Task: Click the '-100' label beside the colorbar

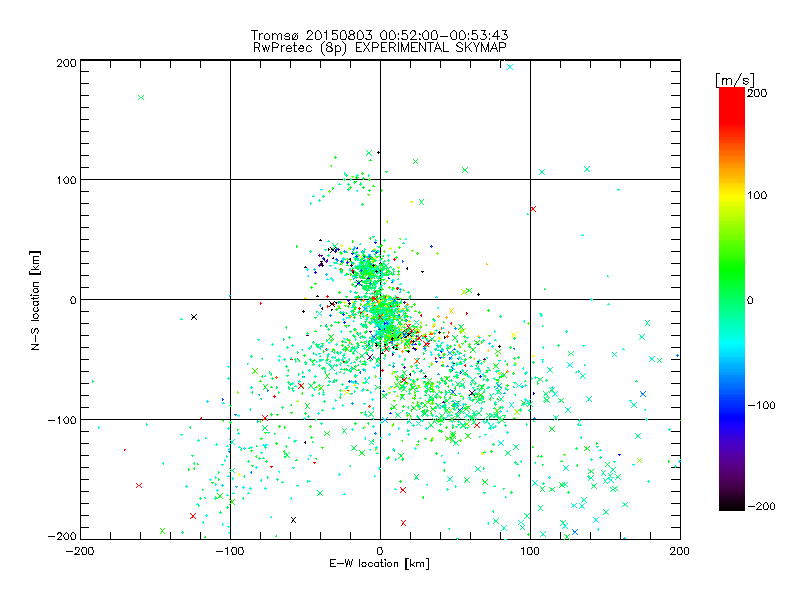Action: [x=761, y=405]
